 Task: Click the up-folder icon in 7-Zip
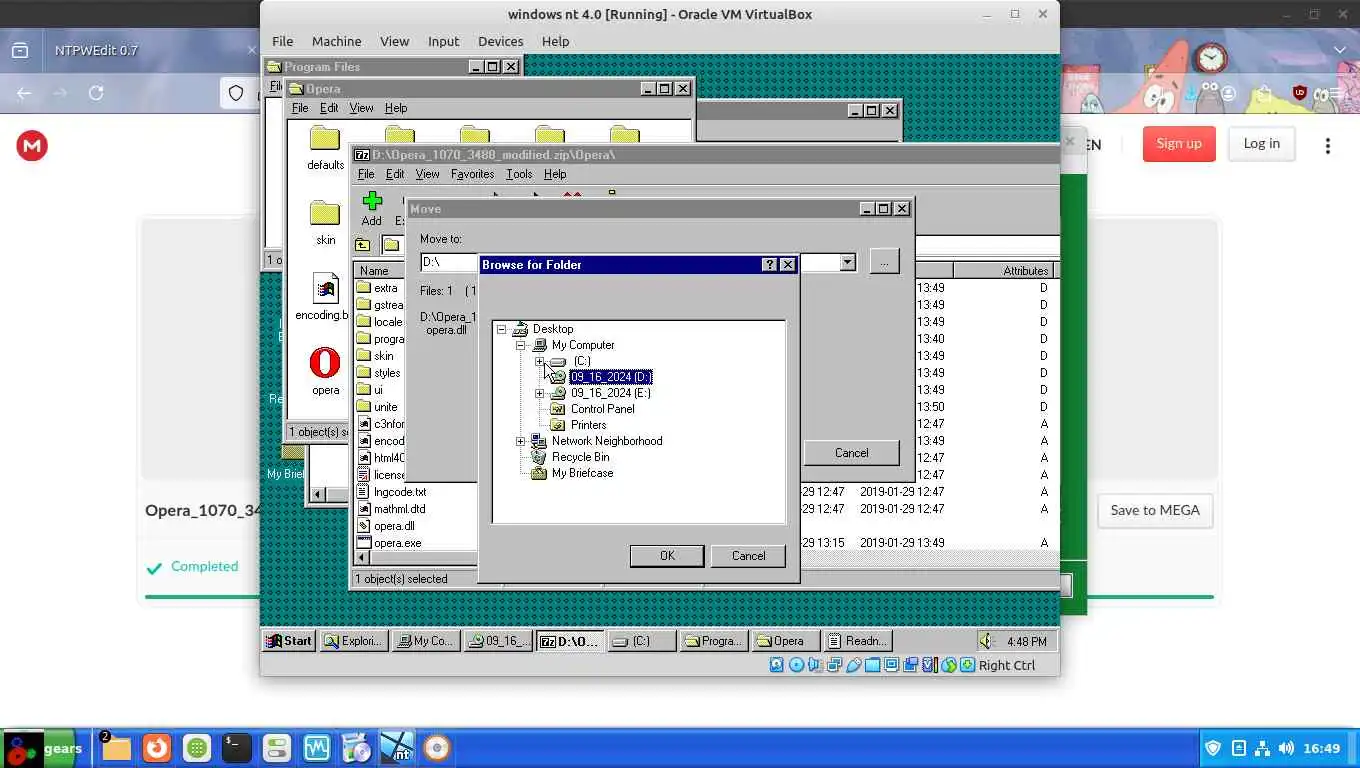(x=362, y=245)
